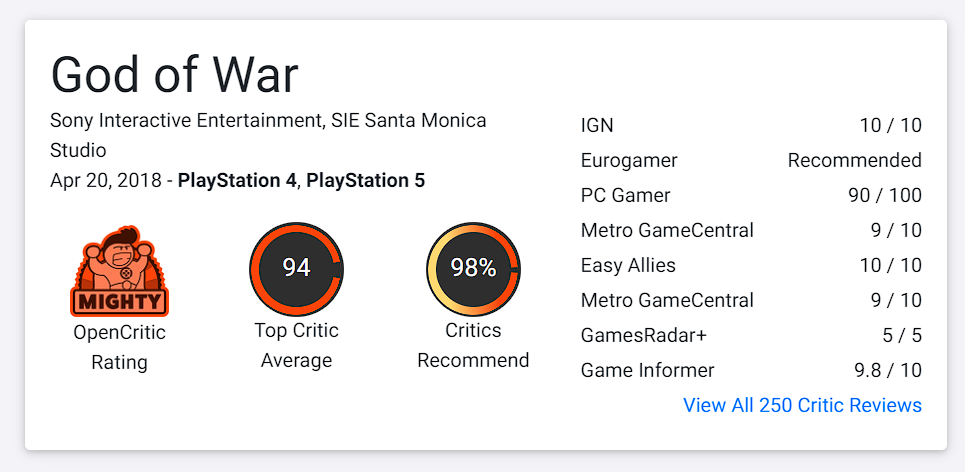Viewport: 965px width, 472px height.
Task: Open the Easy Allies review
Action: tap(628, 265)
